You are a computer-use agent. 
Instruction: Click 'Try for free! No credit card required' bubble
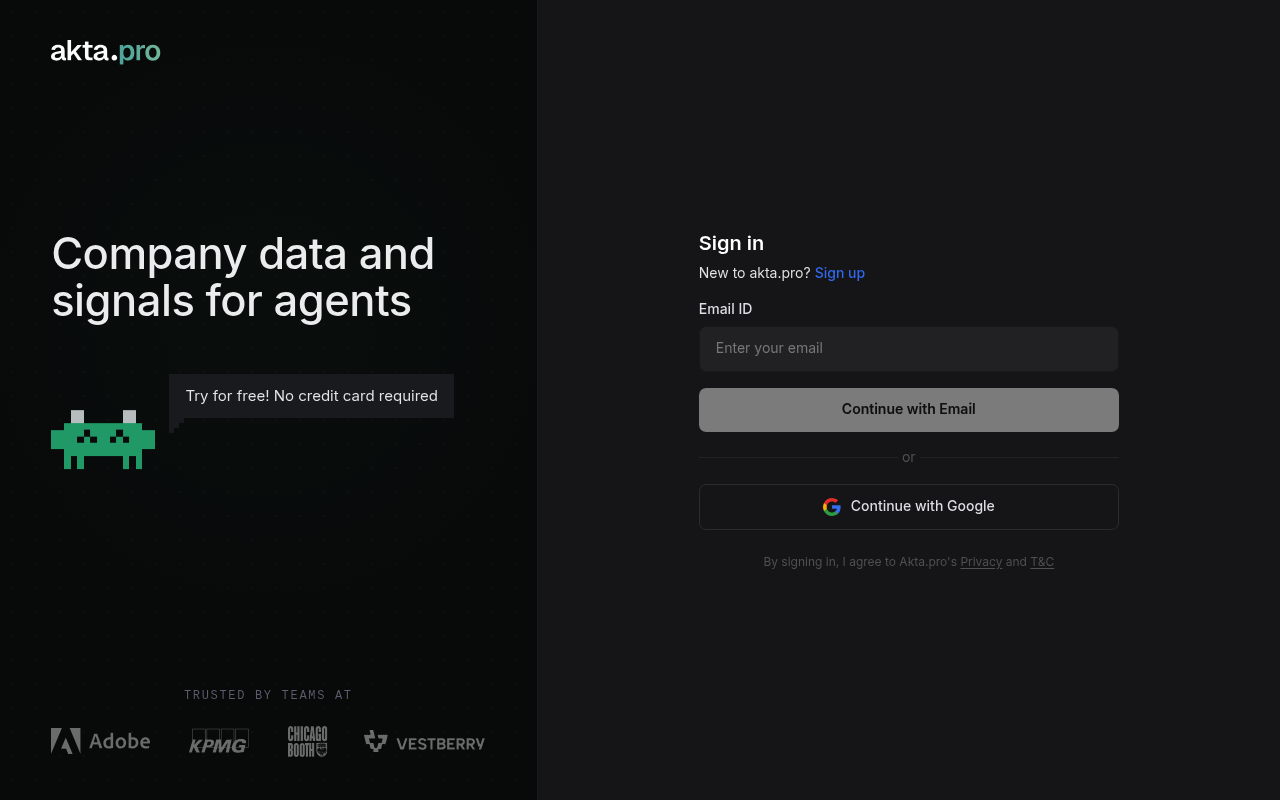point(311,396)
